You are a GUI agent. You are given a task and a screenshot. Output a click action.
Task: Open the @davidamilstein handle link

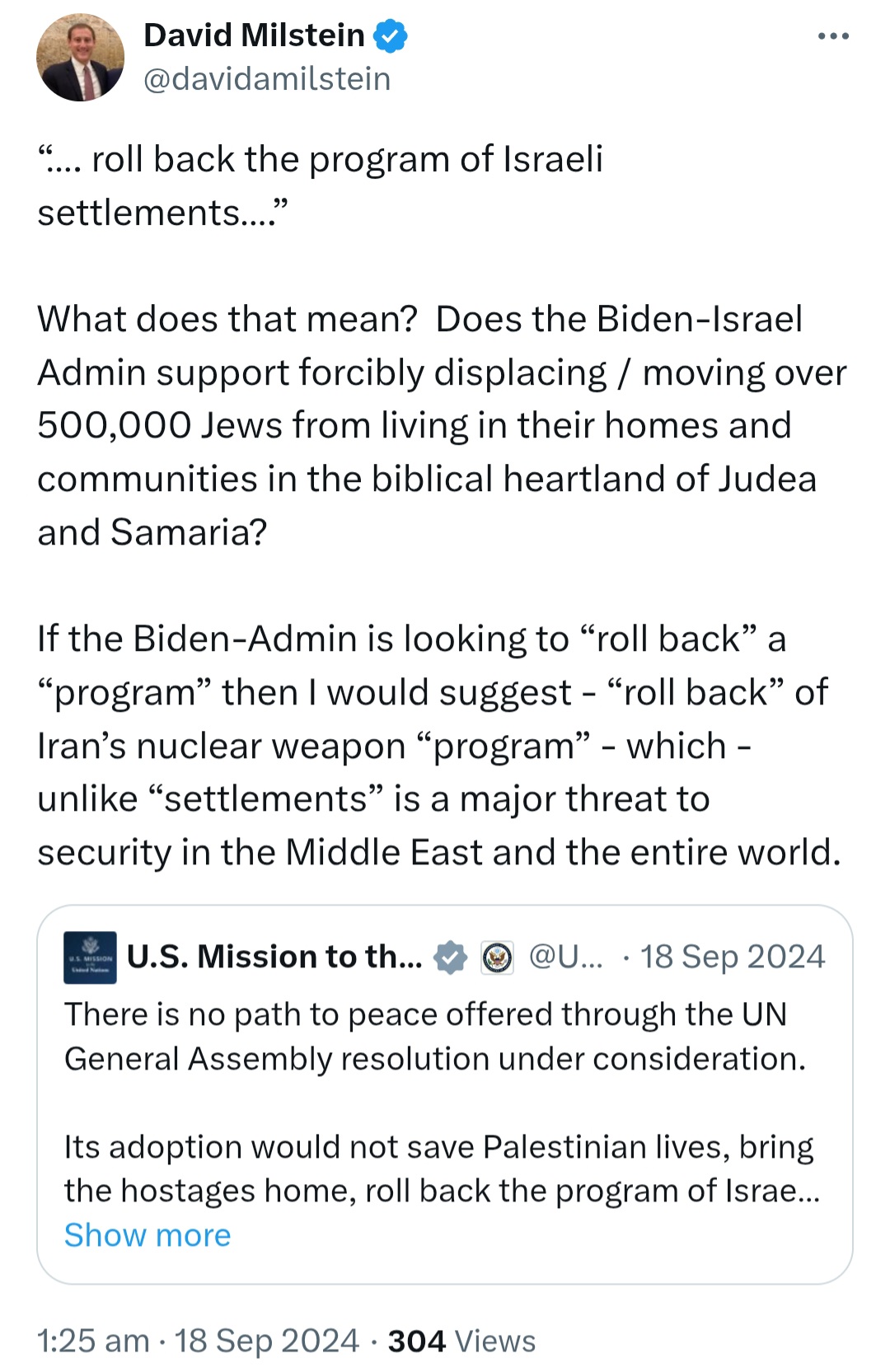tap(267, 79)
